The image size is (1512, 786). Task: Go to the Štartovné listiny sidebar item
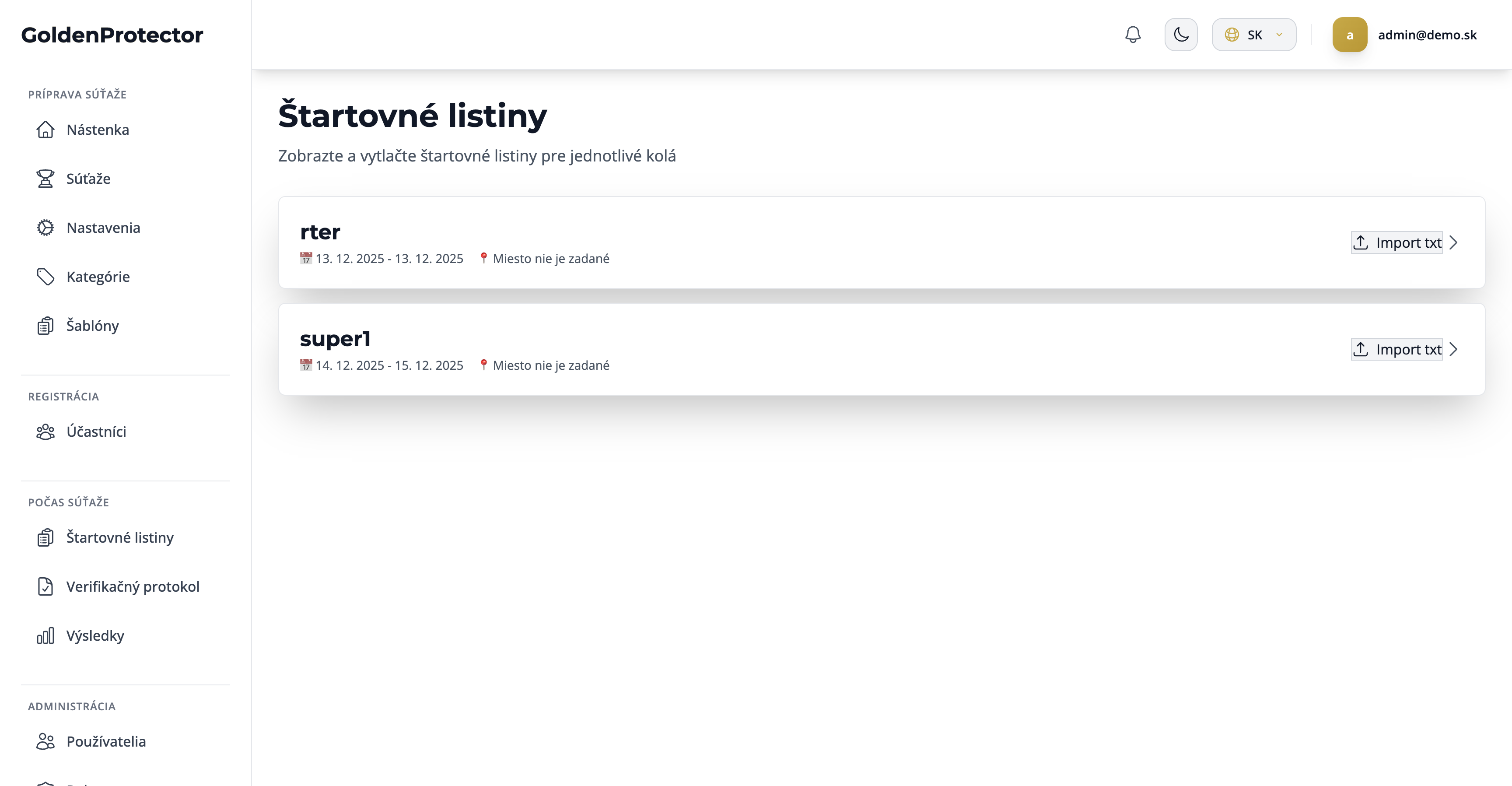[x=119, y=538]
